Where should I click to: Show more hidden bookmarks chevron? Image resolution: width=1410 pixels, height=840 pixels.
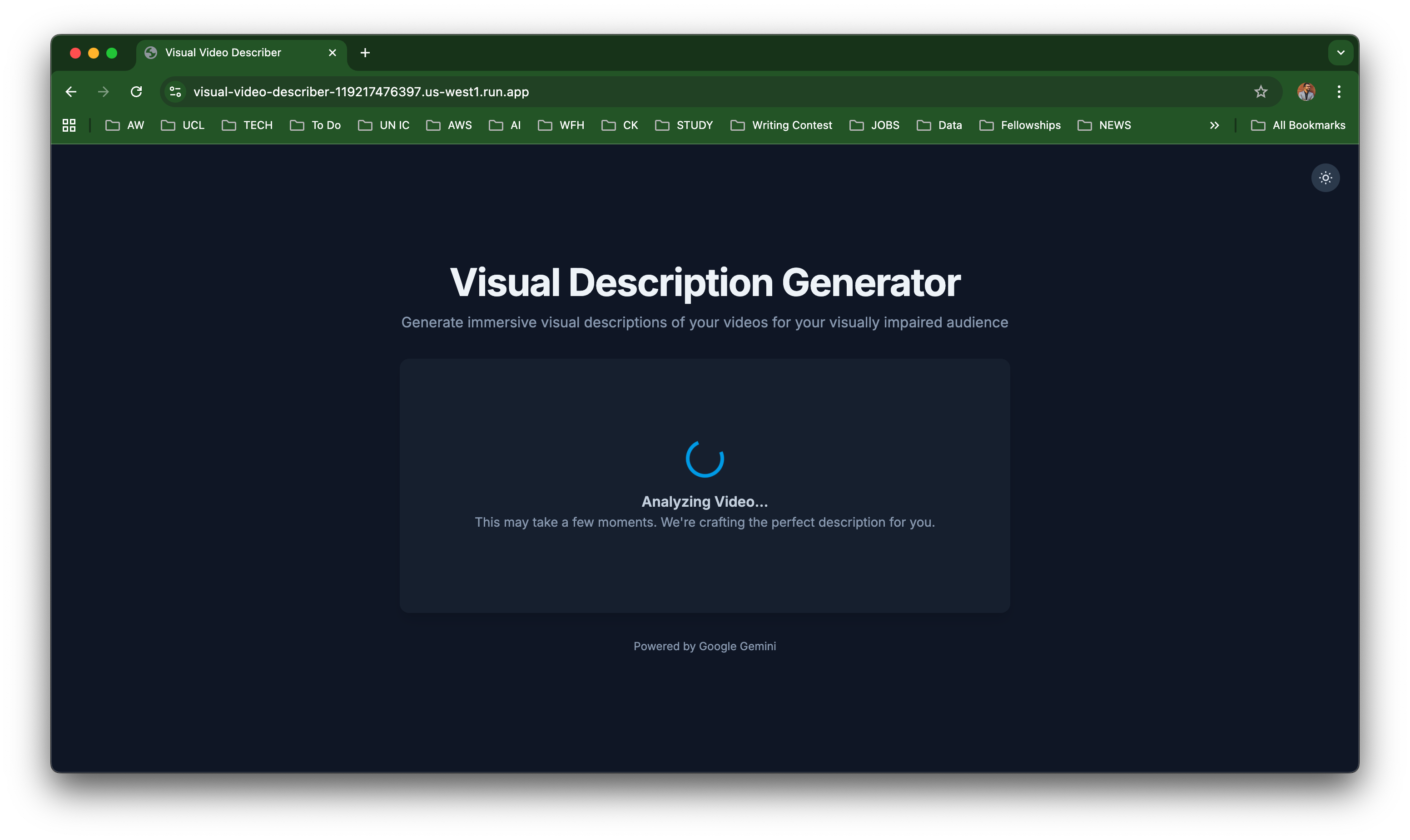[x=1214, y=125]
